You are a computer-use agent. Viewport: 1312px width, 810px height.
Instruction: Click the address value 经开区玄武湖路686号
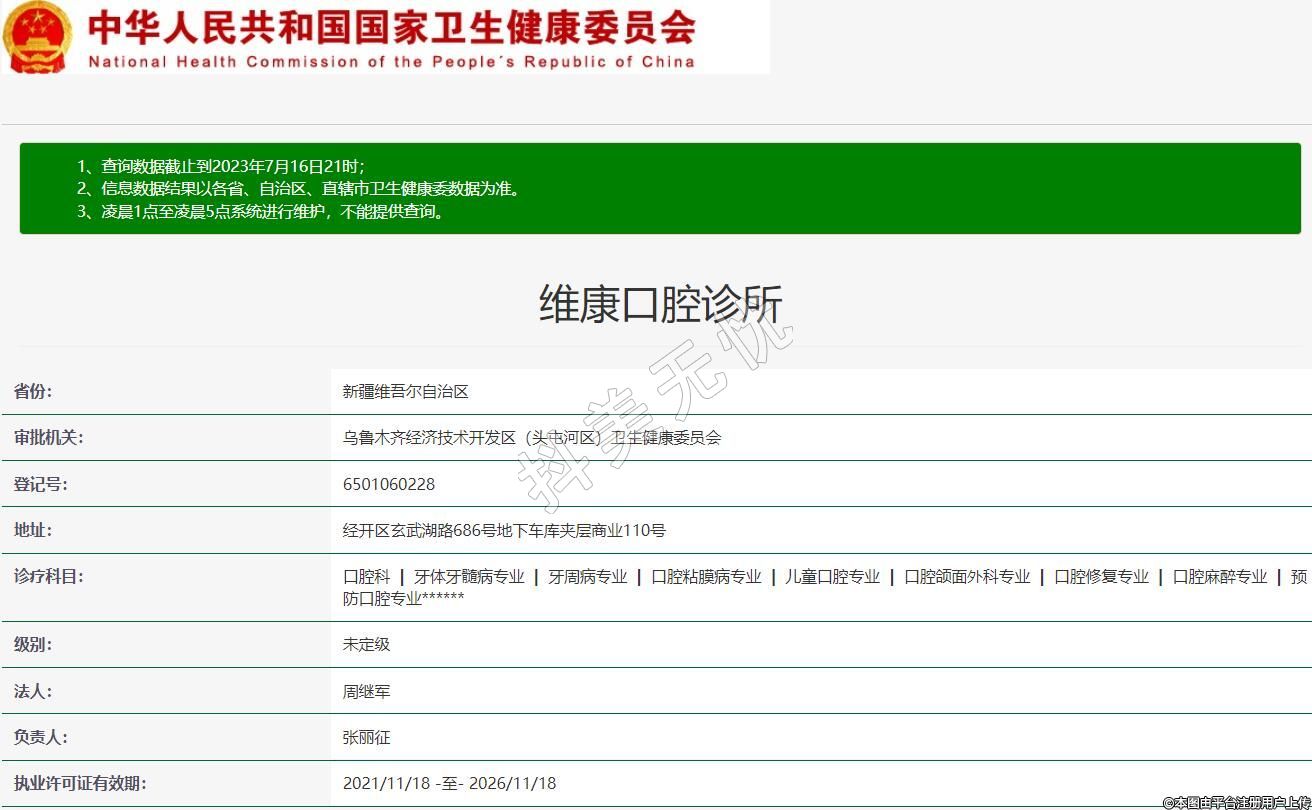point(504,530)
